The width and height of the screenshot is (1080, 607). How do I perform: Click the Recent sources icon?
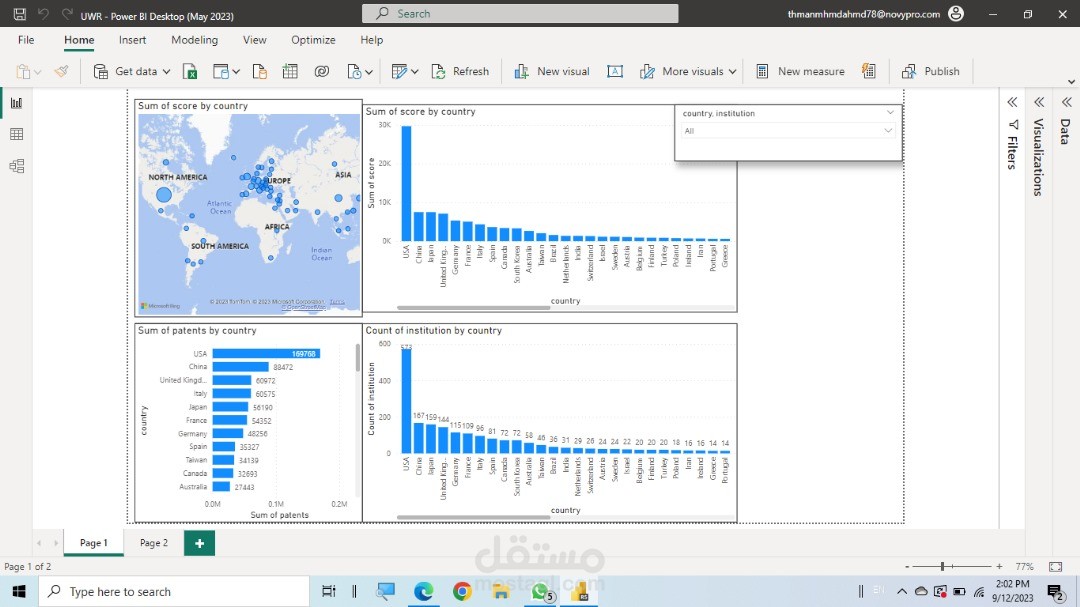pos(354,72)
